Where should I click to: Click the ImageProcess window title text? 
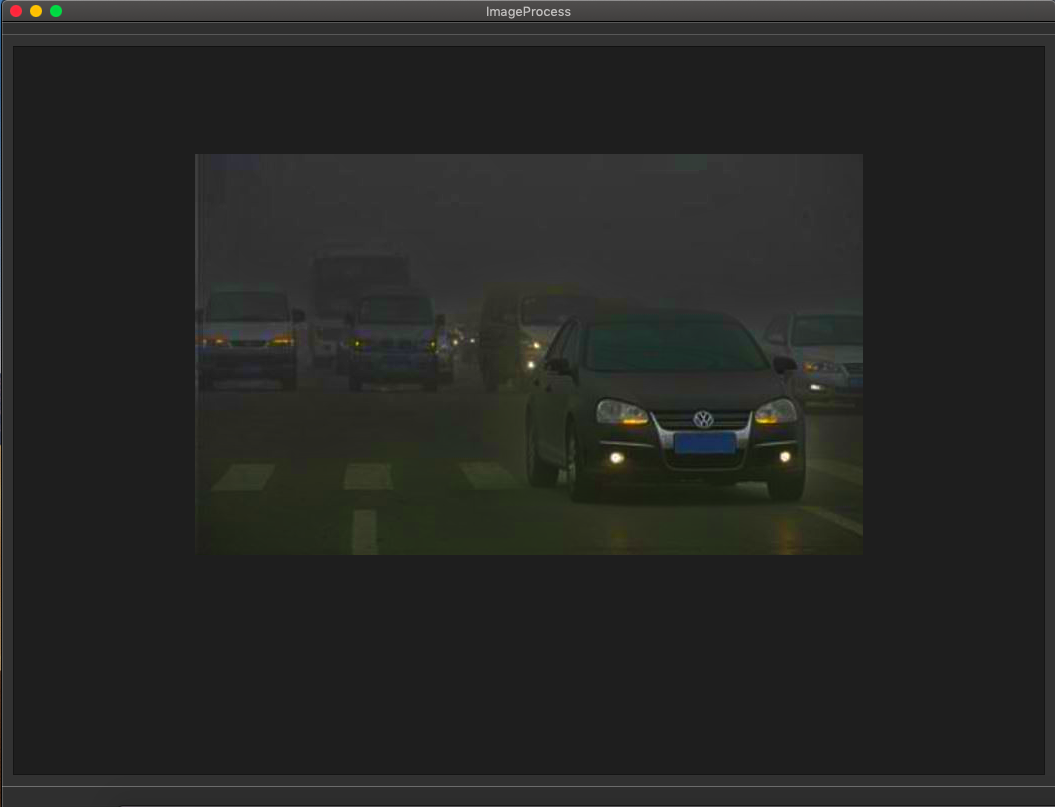[528, 11]
